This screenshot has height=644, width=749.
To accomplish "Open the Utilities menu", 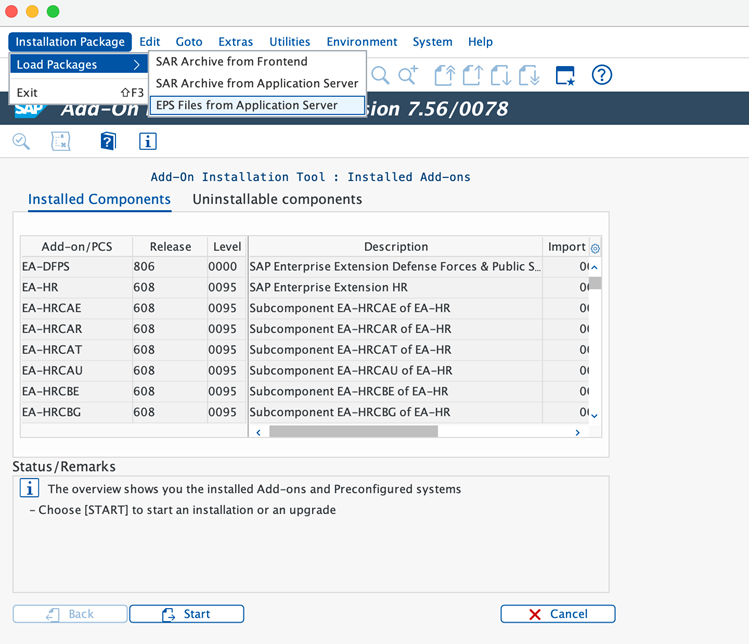I will click(x=289, y=42).
